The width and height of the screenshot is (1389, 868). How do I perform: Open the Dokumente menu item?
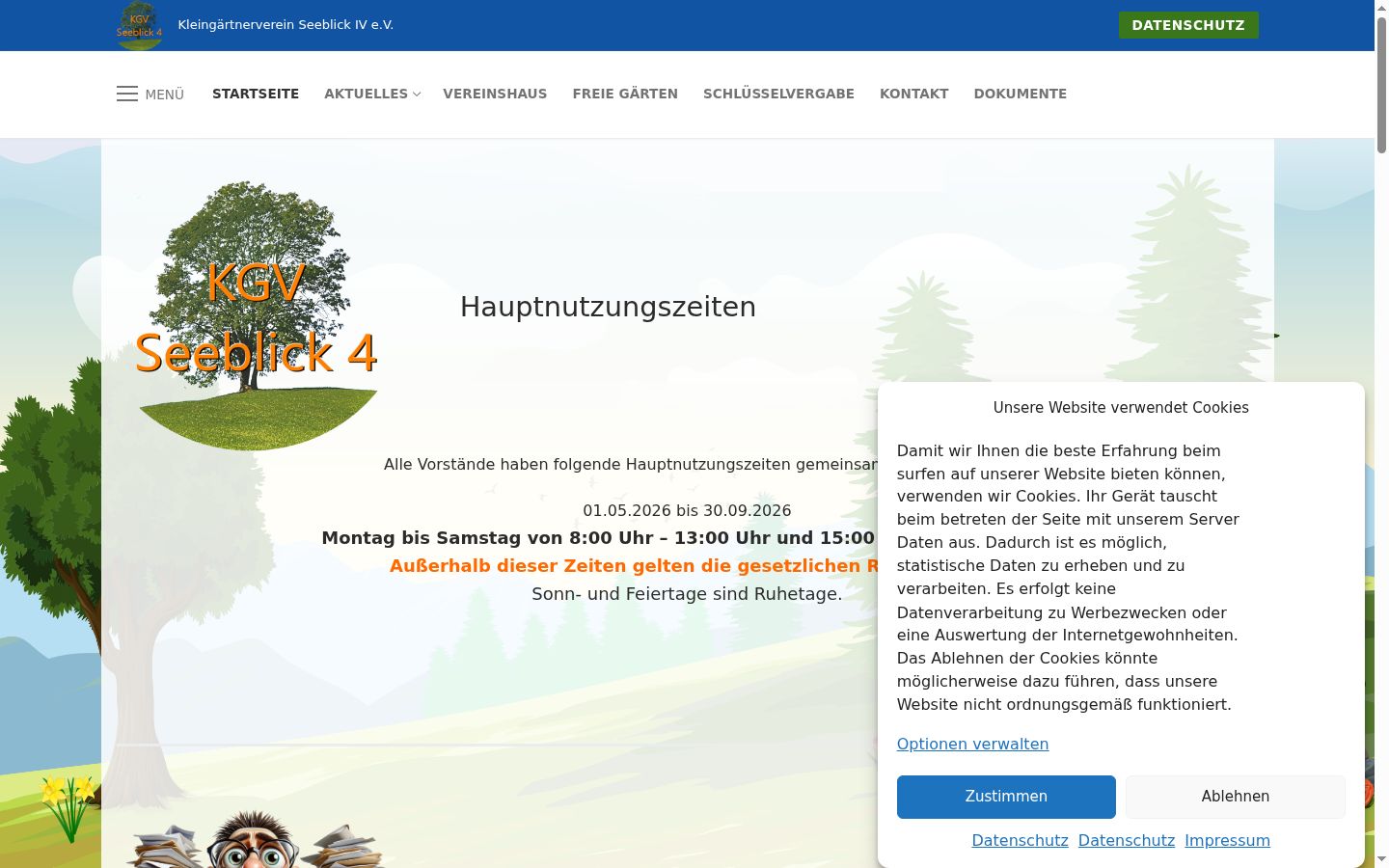point(1020,94)
